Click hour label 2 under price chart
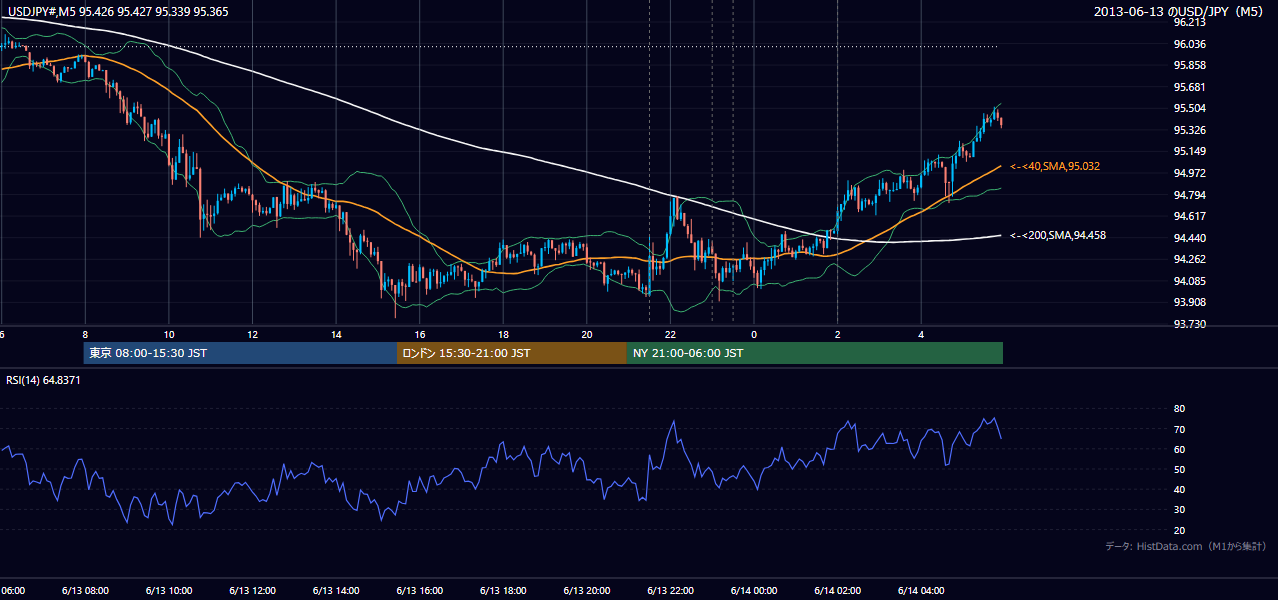 coord(837,335)
